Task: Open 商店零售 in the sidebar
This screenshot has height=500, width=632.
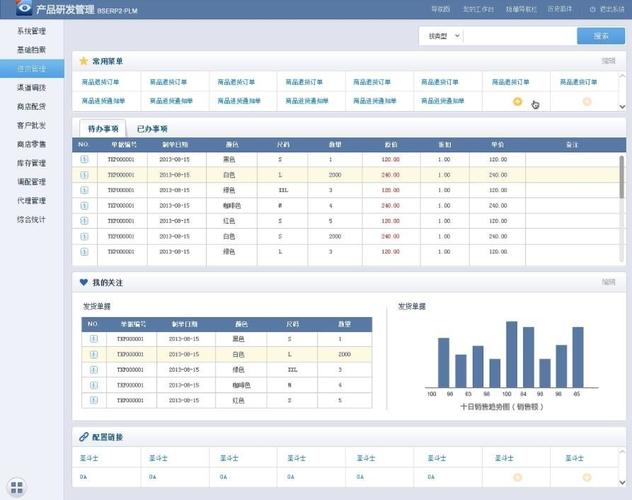Action: (x=31, y=144)
